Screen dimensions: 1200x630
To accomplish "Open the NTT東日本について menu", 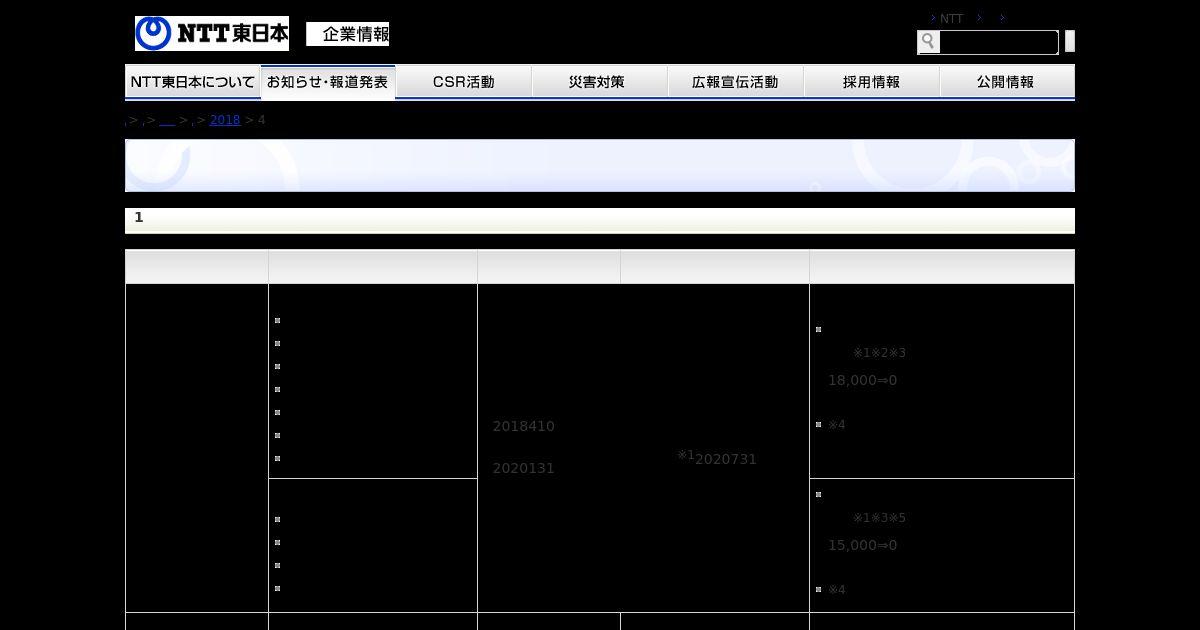I will click(193, 82).
